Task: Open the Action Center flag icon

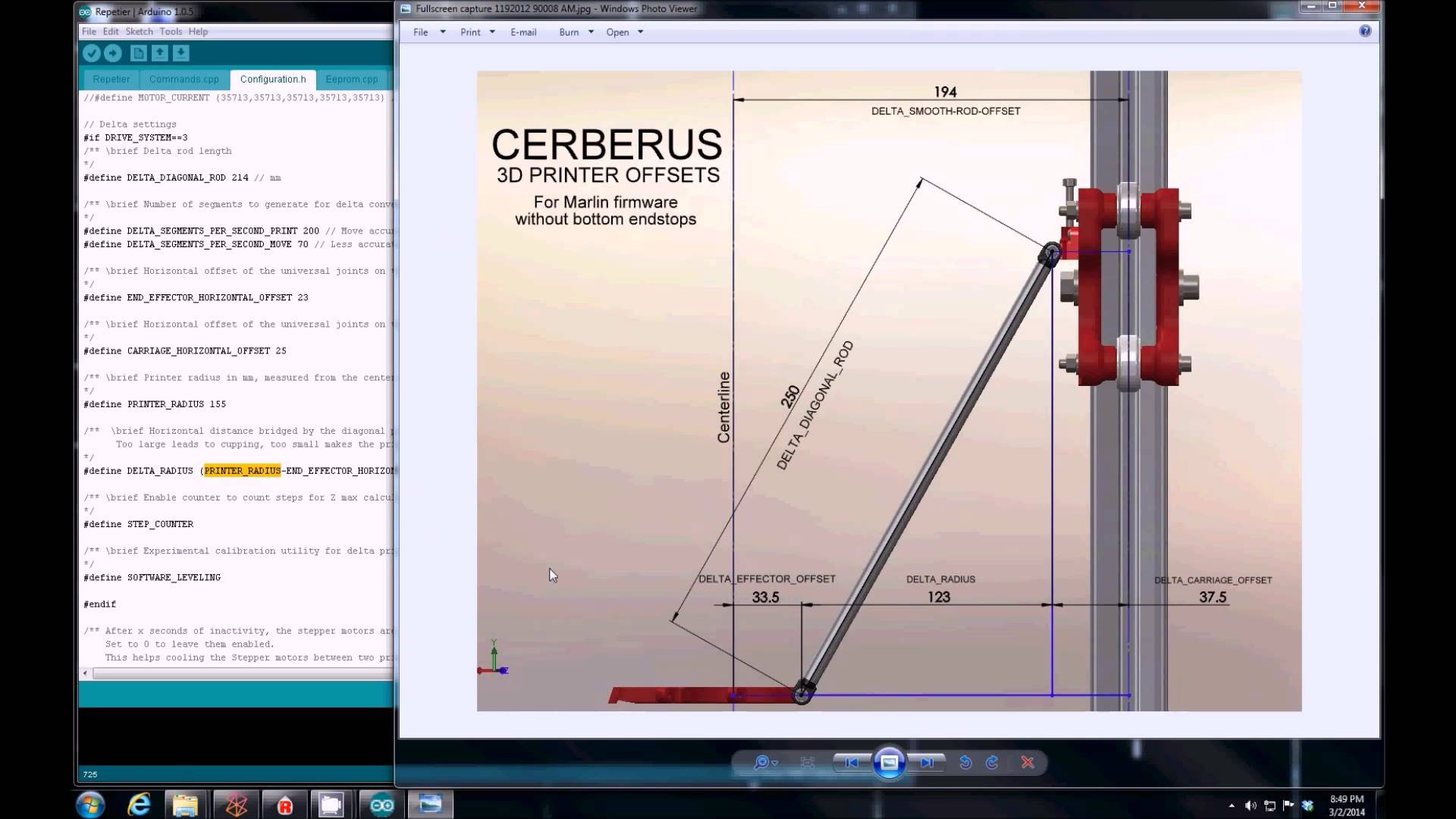Action: click(x=1288, y=805)
